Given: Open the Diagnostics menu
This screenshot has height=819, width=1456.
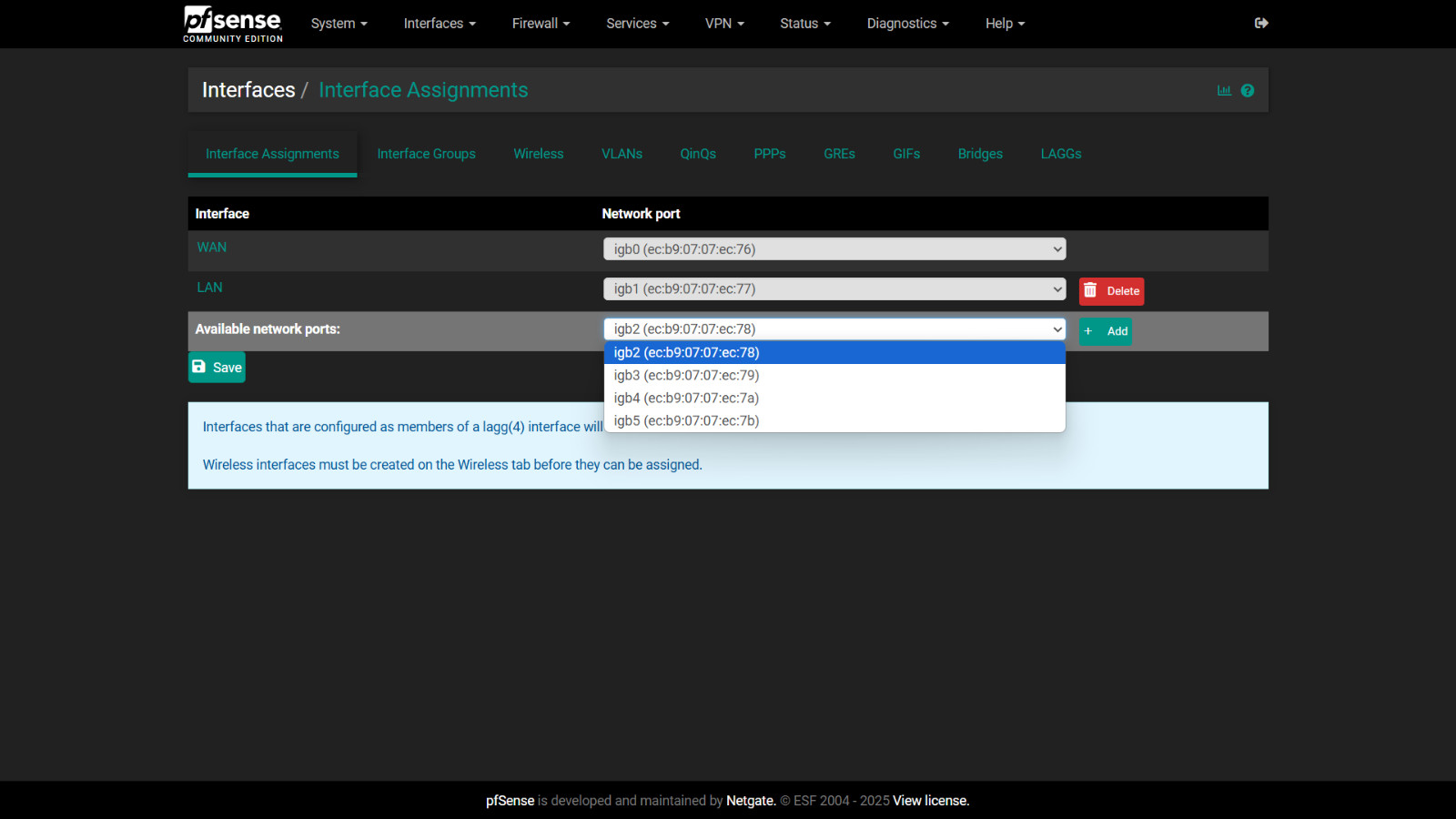Looking at the screenshot, I should coord(907,24).
